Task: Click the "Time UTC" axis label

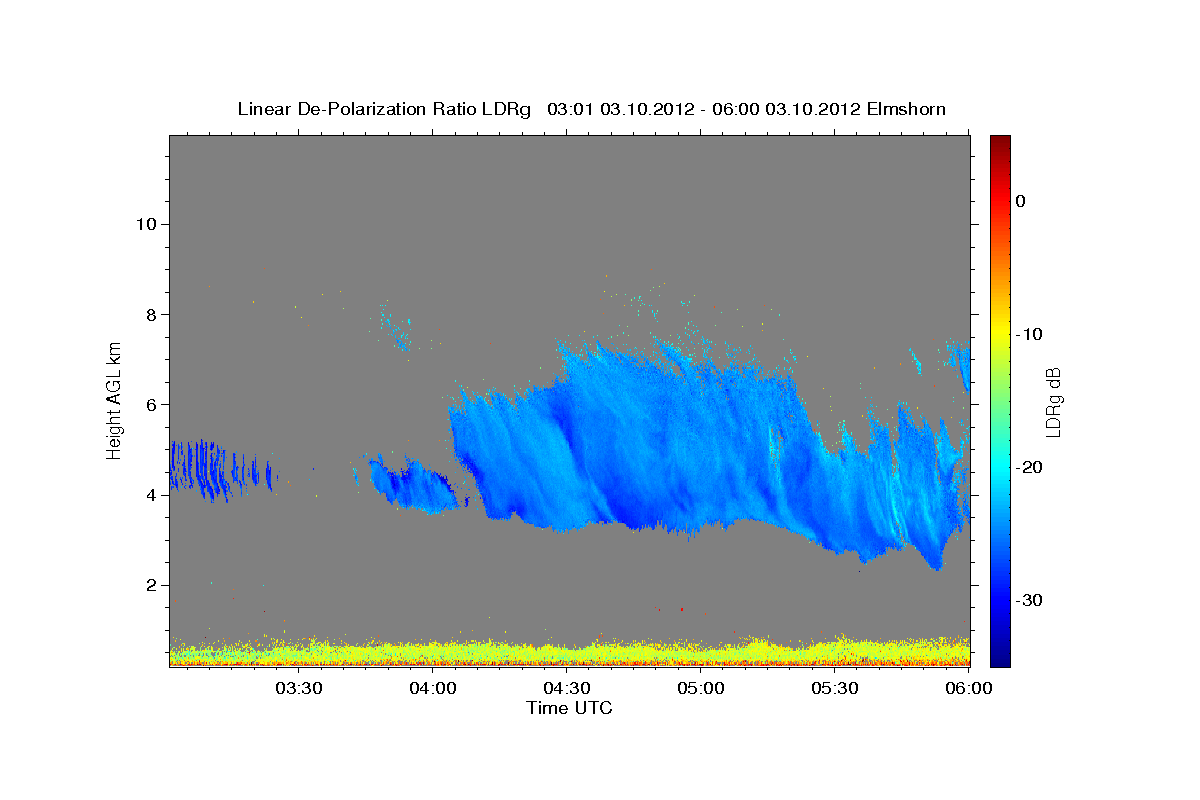Action: pyautogui.click(x=569, y=708)
